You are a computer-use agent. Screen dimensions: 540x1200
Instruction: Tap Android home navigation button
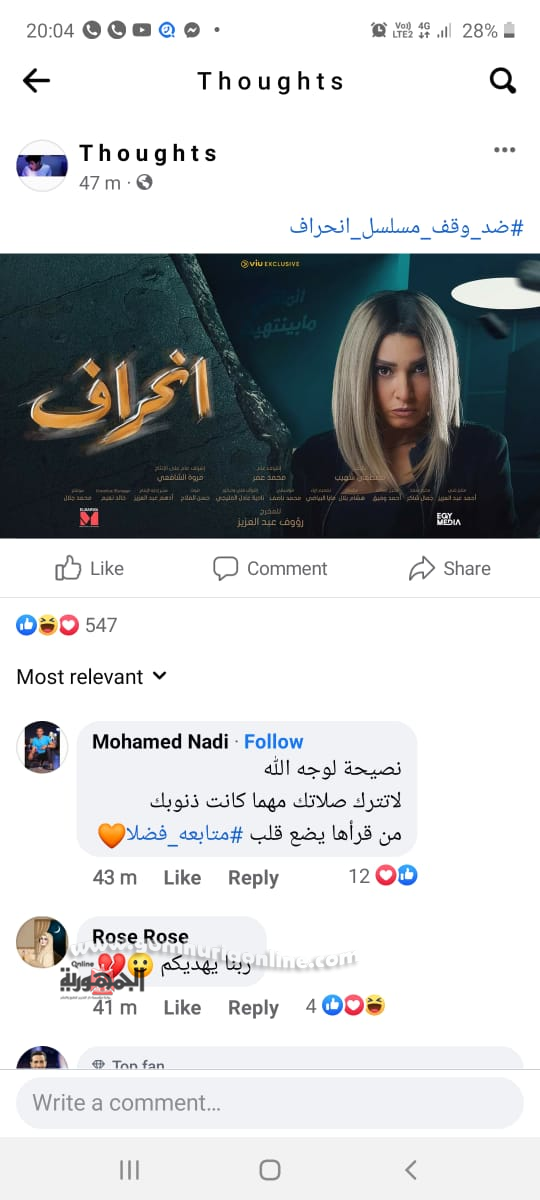pyautogui.click(x=270, y=1169)
